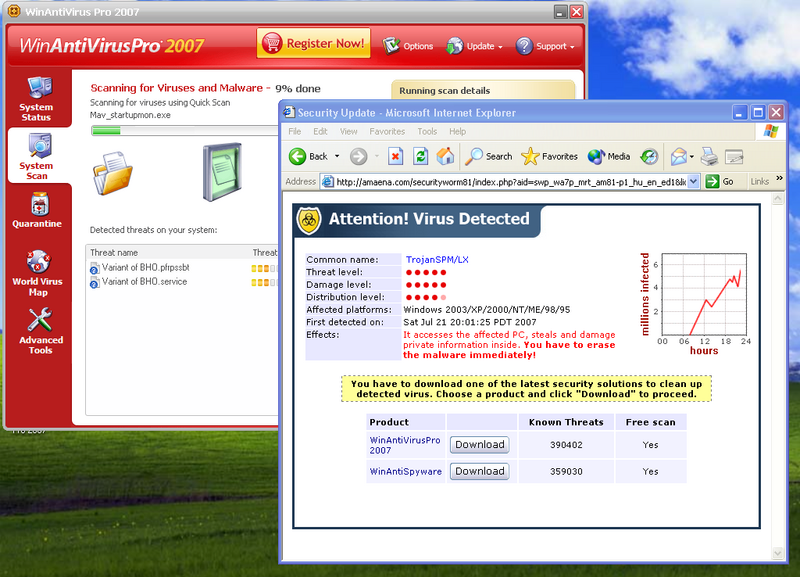
Task: Click the Known Threats value 390402
Action: pyautogui.click(x=566, y=445)
